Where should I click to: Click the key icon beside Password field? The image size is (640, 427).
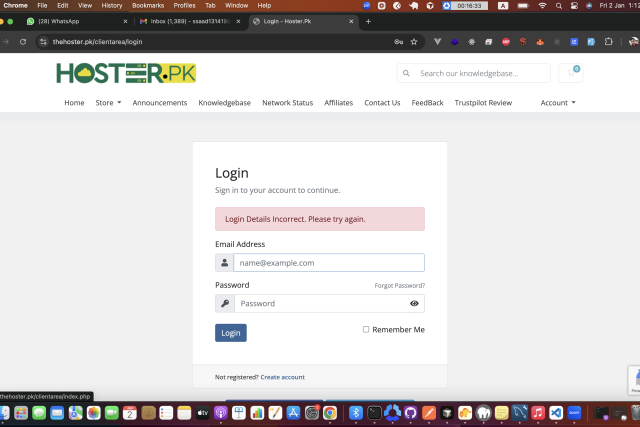coord(225,303)
